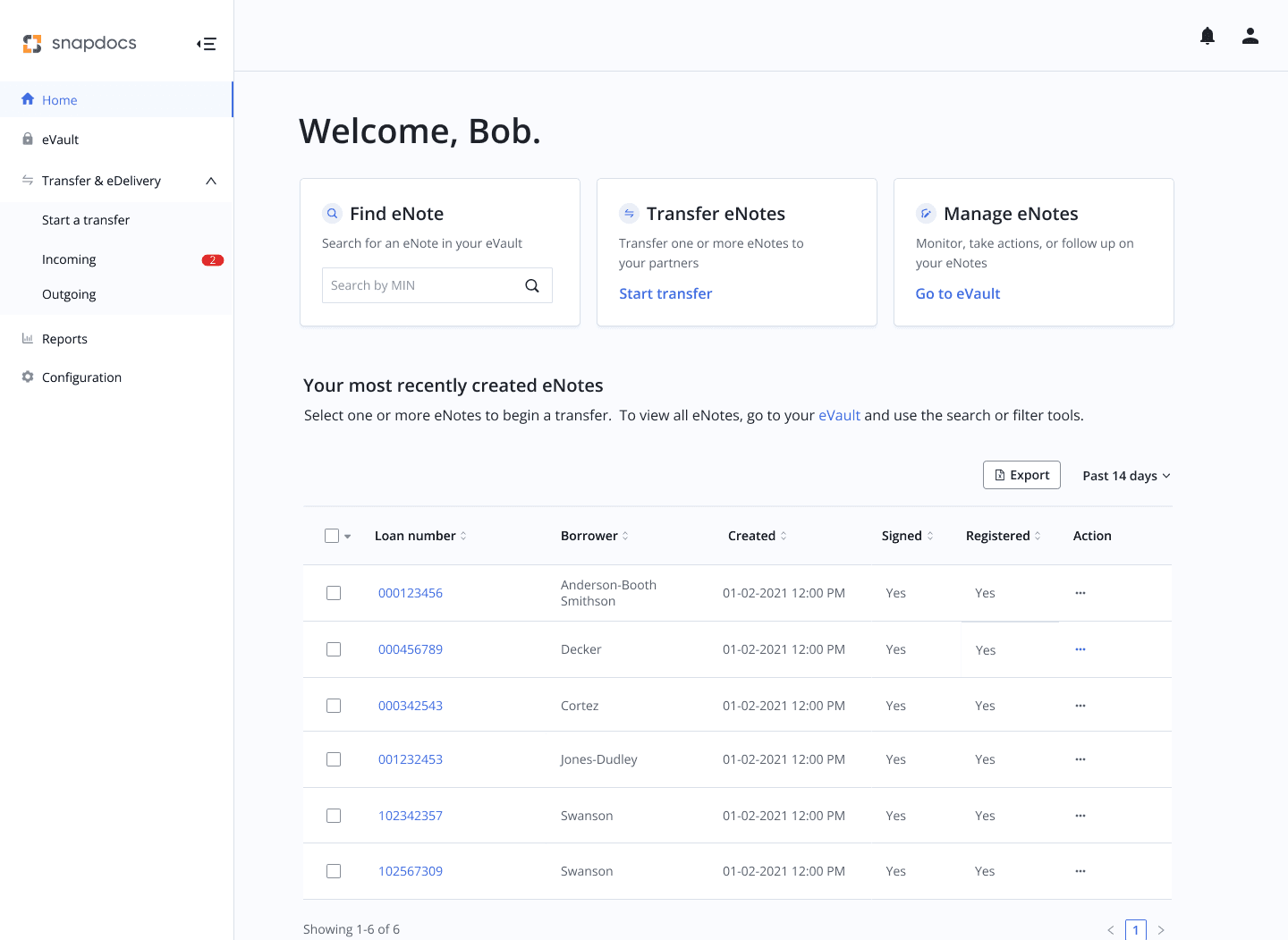
Task: Go to previous page arrow
Action: [x=1111, y=930]
